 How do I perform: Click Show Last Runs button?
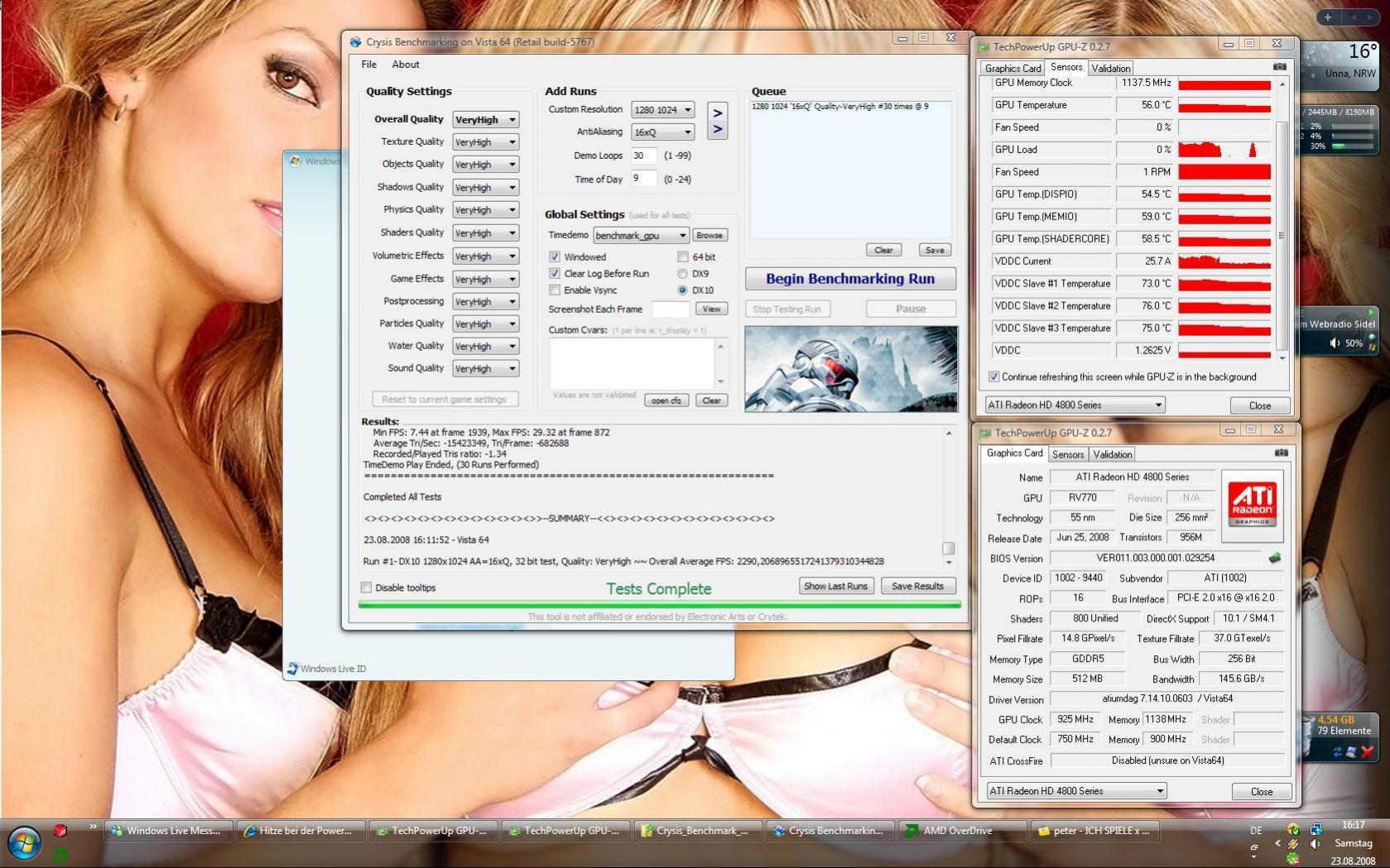point(835,586)
